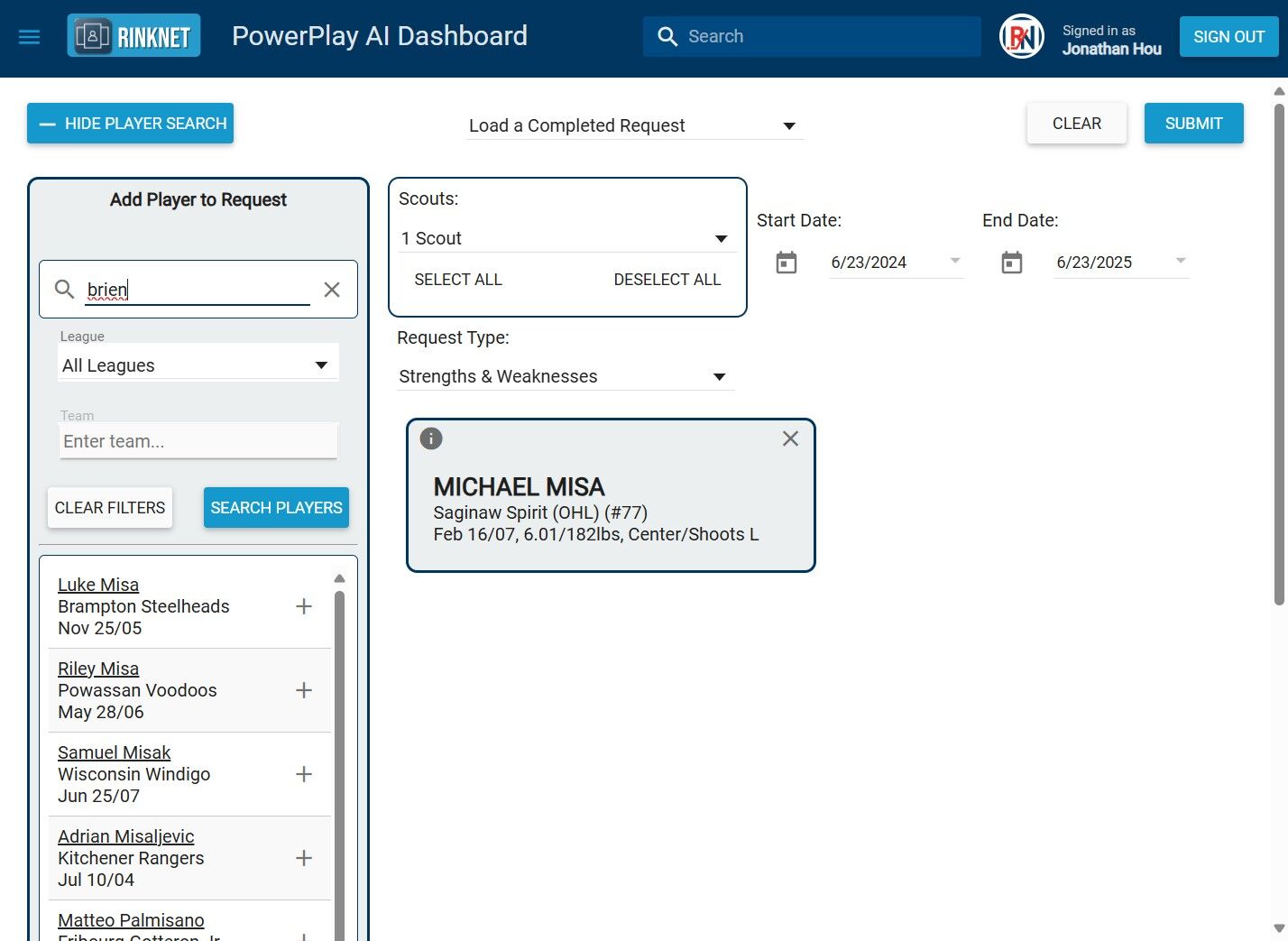Click 'Powassan Voodoos' team text
The height and width of the screenshot is (941, 1288).
[137, 690]
